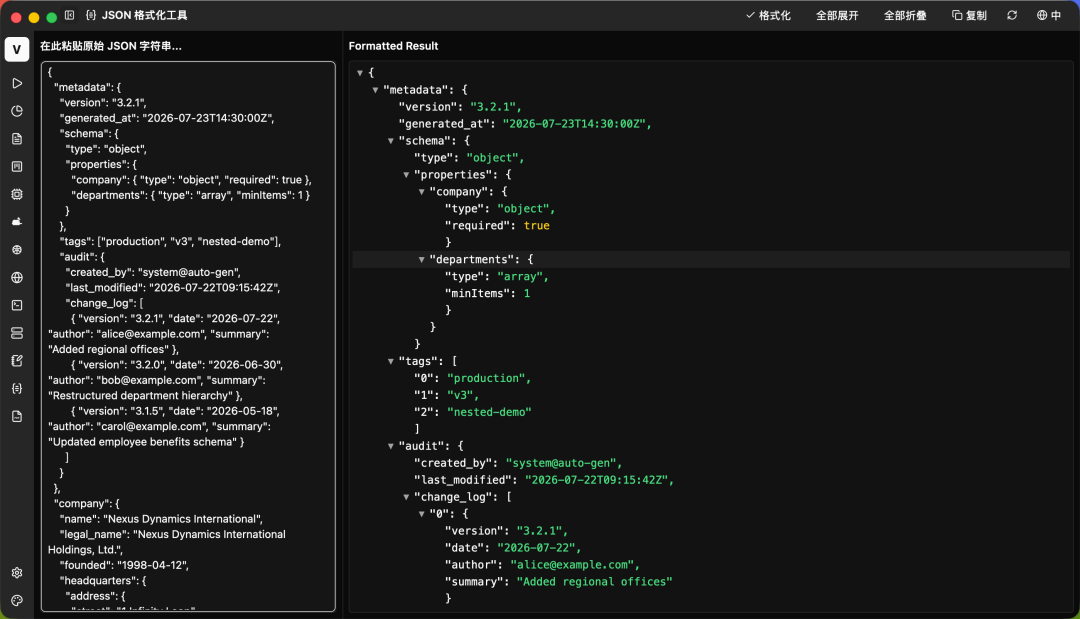Toggle sidebar with title bar panel icon
This screenshot has height=619, width=1080.
(x=70, y=15)
